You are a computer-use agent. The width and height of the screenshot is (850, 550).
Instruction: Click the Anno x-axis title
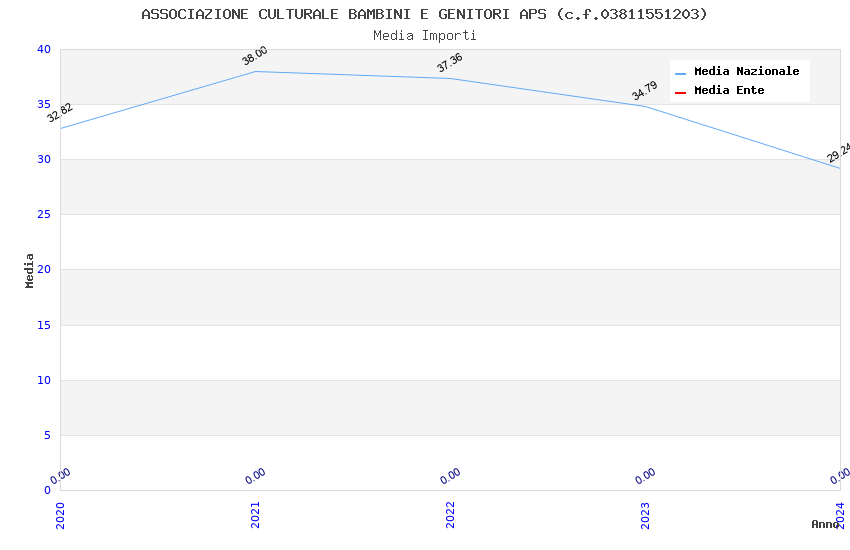tap(825, 524)
